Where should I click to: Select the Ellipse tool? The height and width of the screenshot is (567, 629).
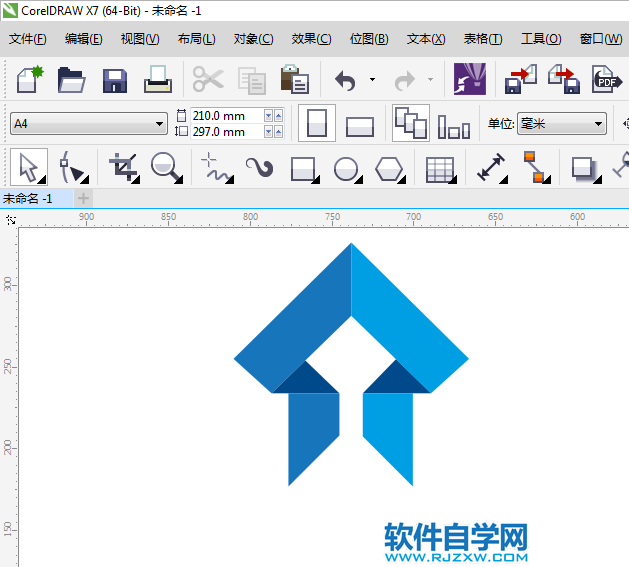[x=348, y=170]
